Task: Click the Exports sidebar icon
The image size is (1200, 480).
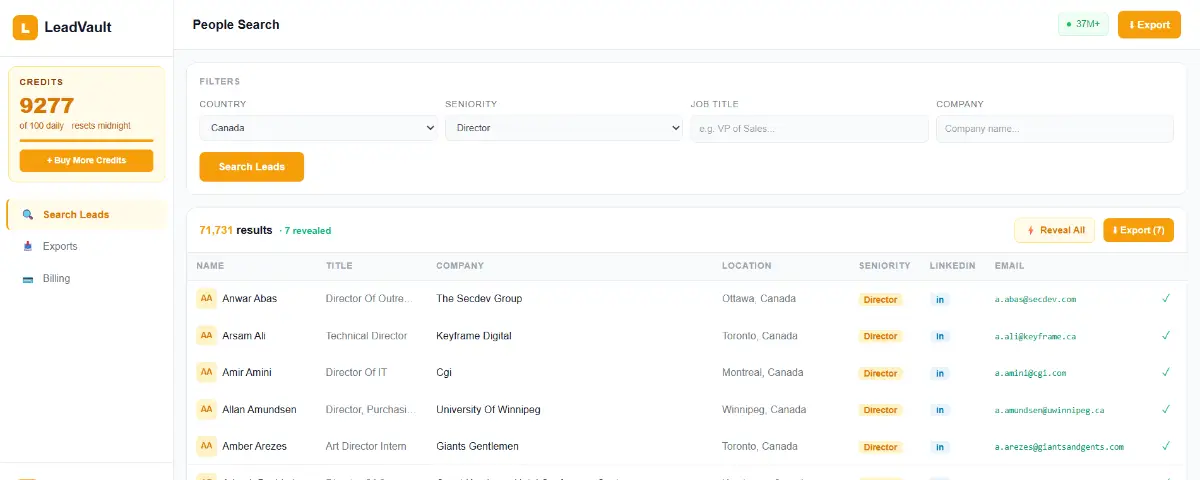Action: (x=28, y=246)
